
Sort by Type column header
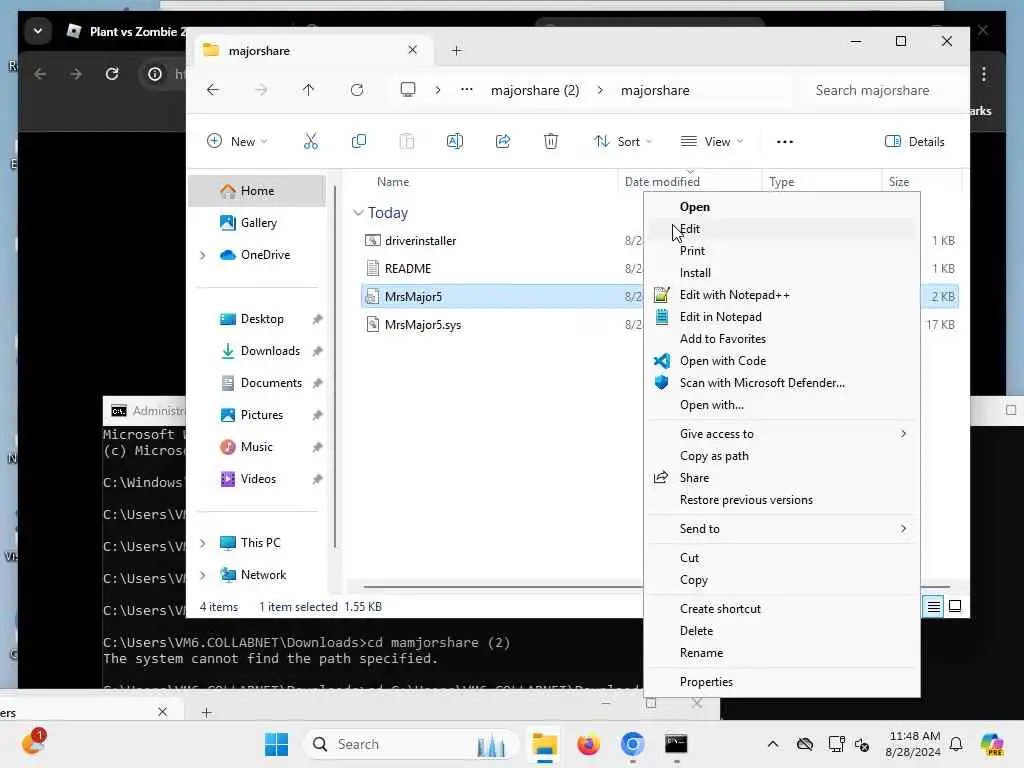[x=781, y=182]
